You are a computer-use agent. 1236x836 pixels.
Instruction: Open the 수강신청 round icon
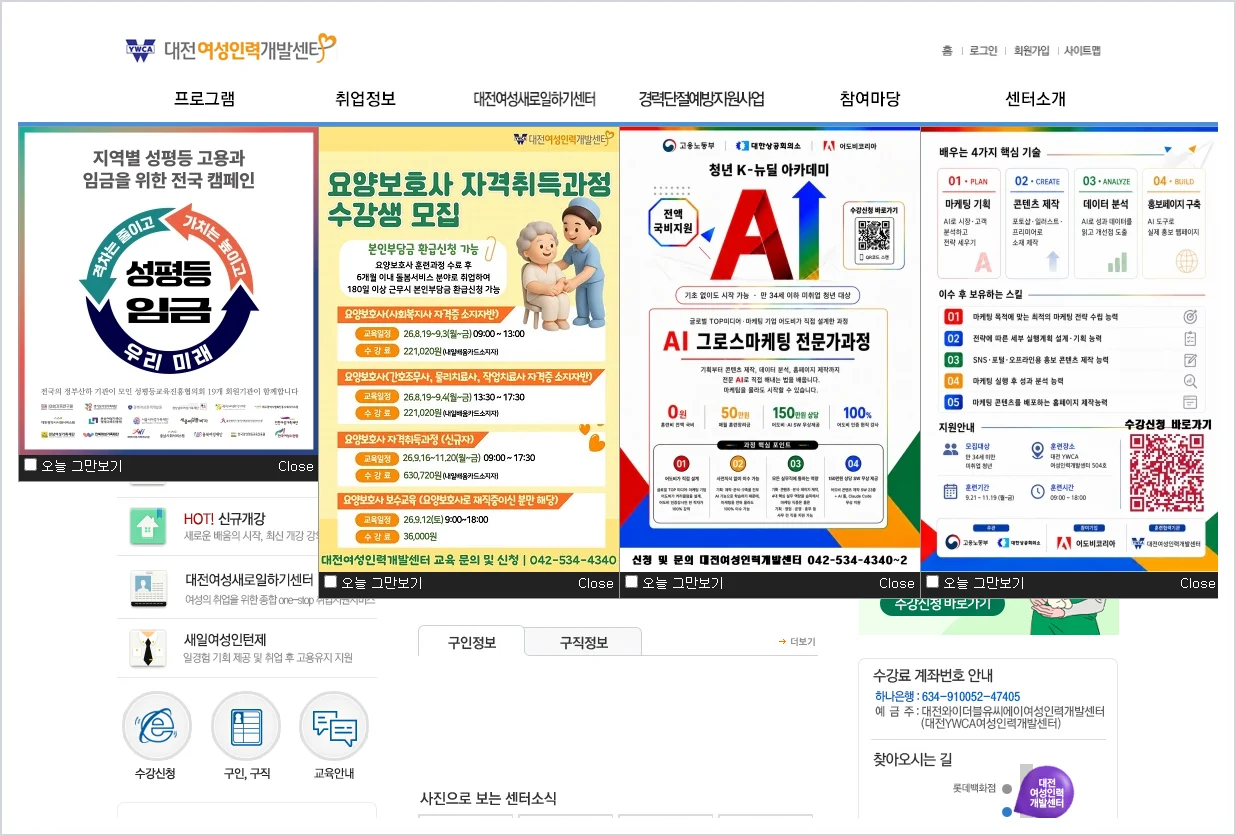[x=156, y=726]
